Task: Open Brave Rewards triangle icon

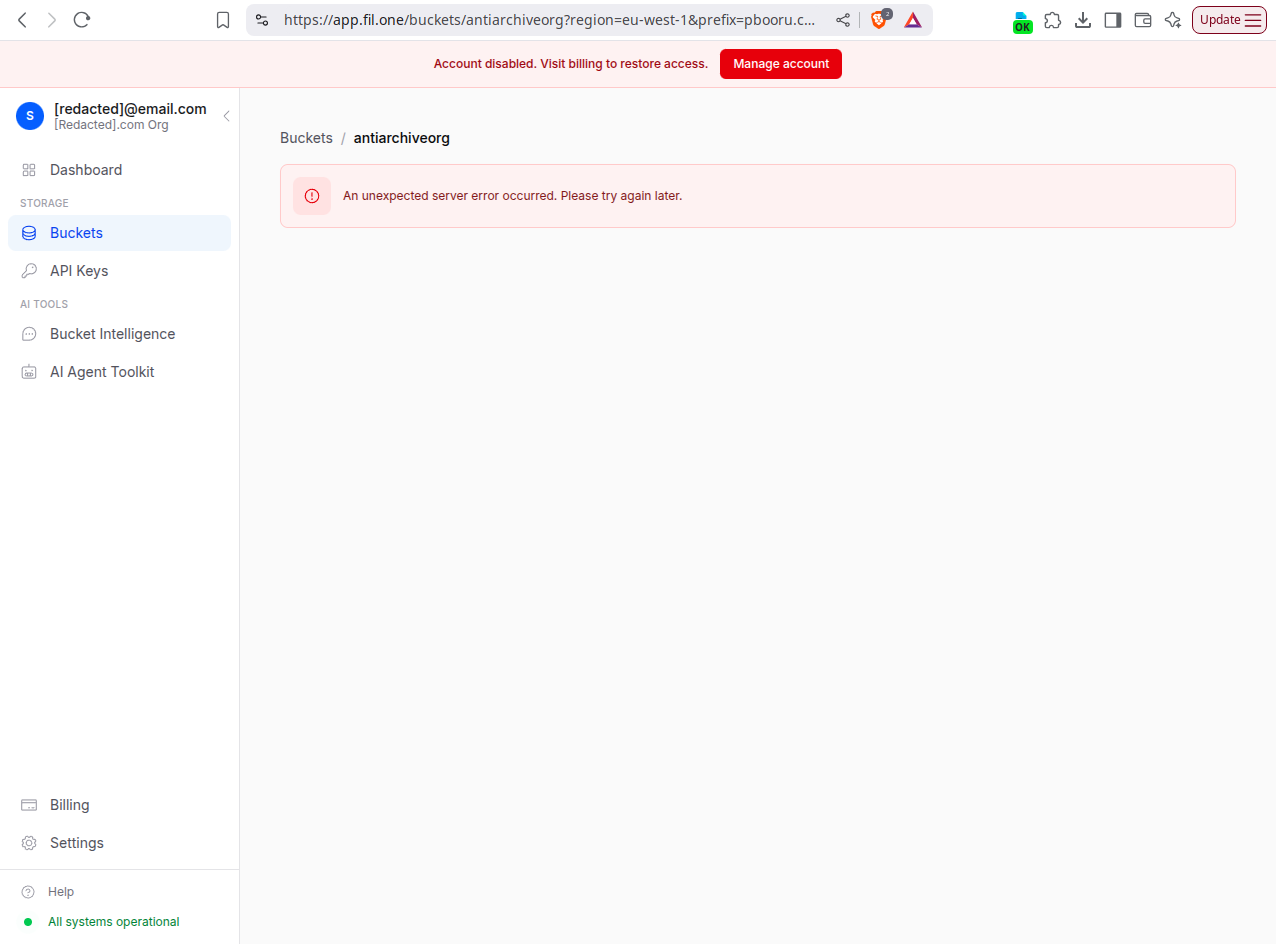Action: [913, 20]
